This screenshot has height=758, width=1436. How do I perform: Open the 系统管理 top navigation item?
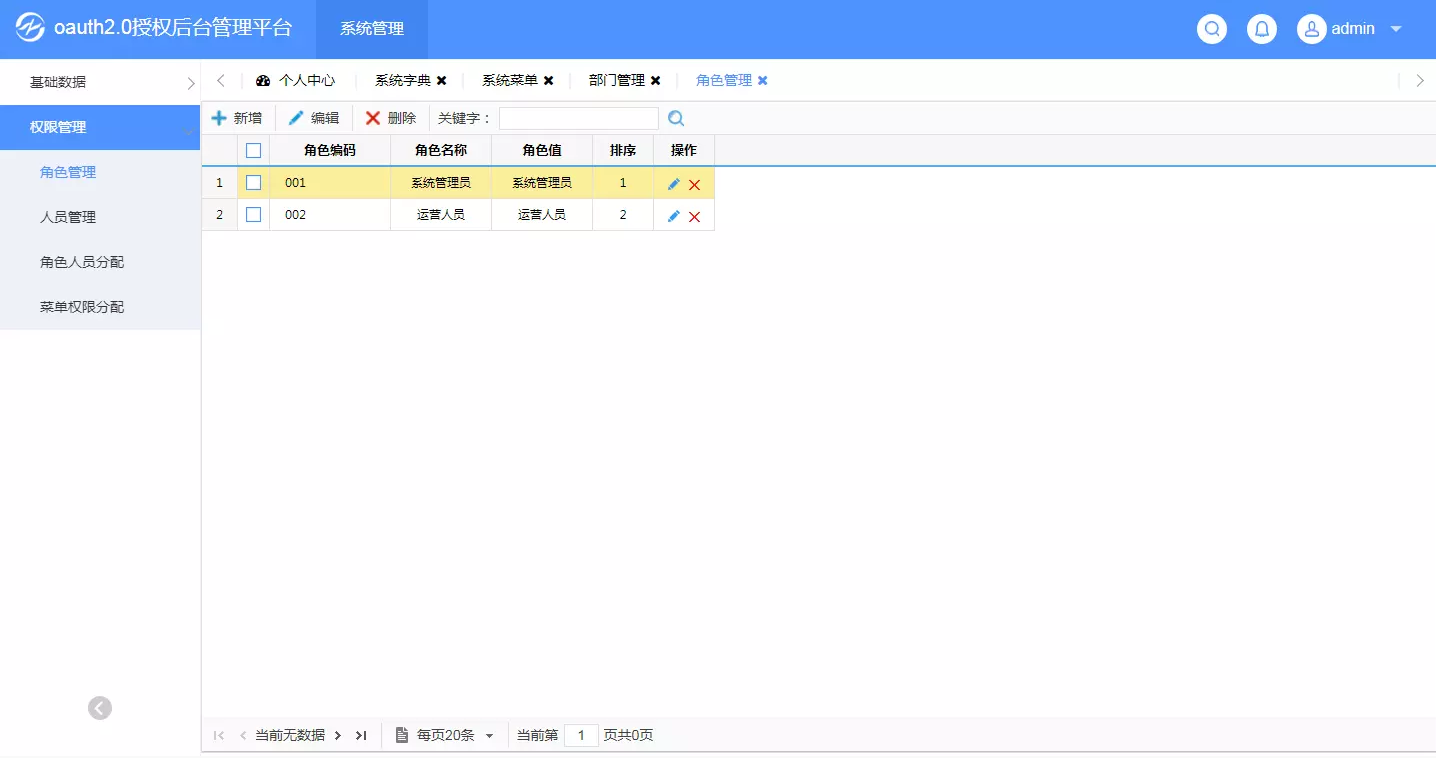[x=372, y=29]
